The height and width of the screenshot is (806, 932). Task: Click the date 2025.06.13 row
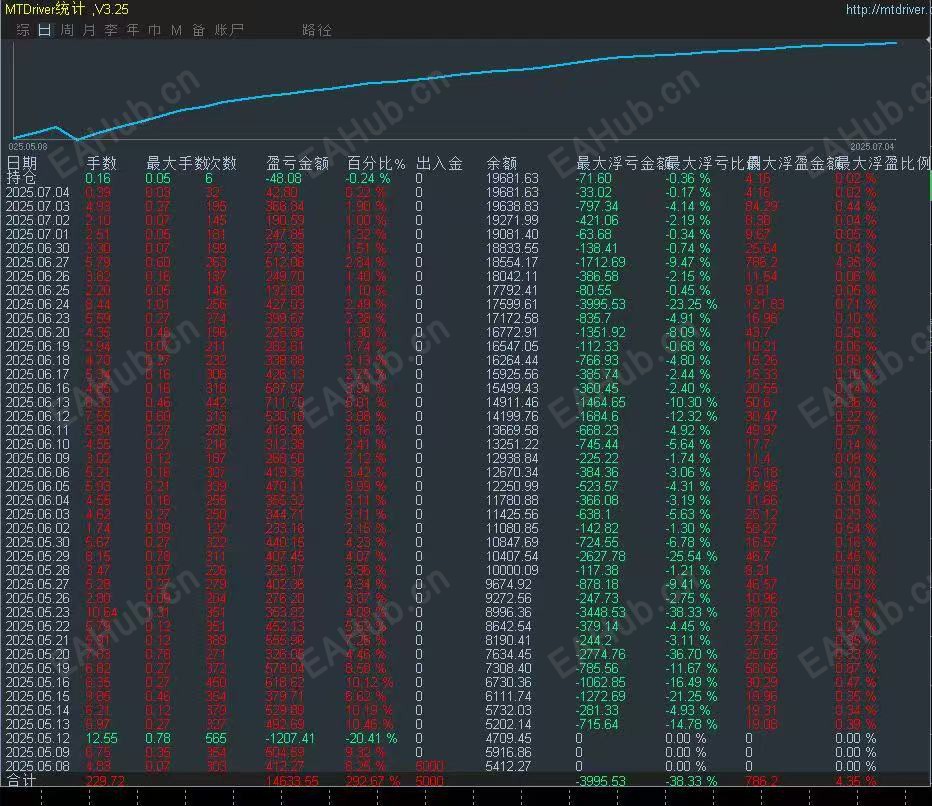coord(37,402)
